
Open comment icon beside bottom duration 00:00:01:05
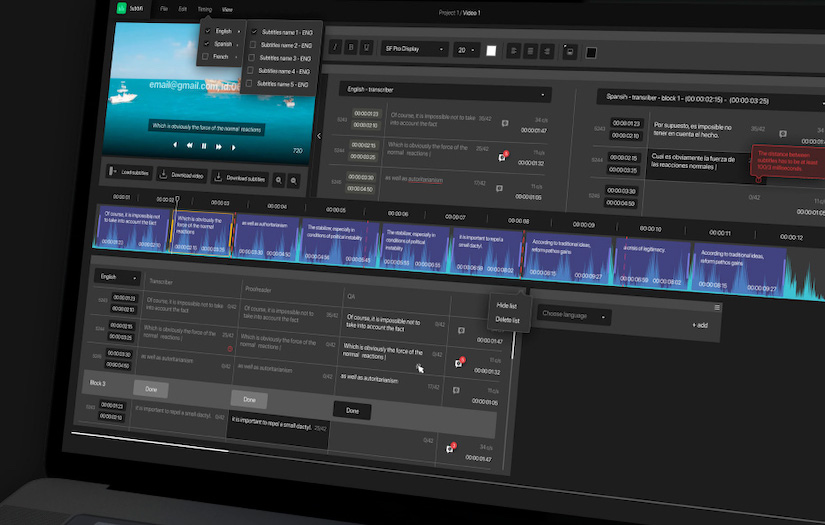pos(456,390)
